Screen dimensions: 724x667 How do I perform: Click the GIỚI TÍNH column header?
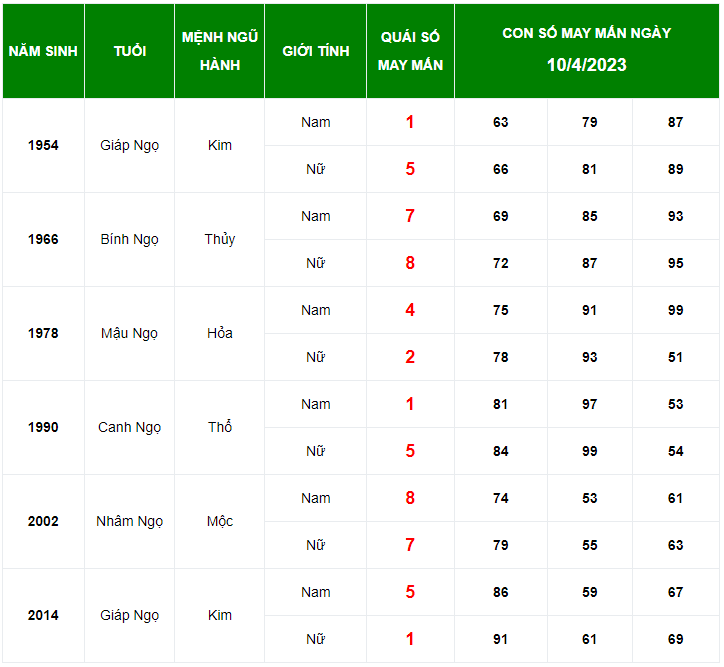point(315,51)
